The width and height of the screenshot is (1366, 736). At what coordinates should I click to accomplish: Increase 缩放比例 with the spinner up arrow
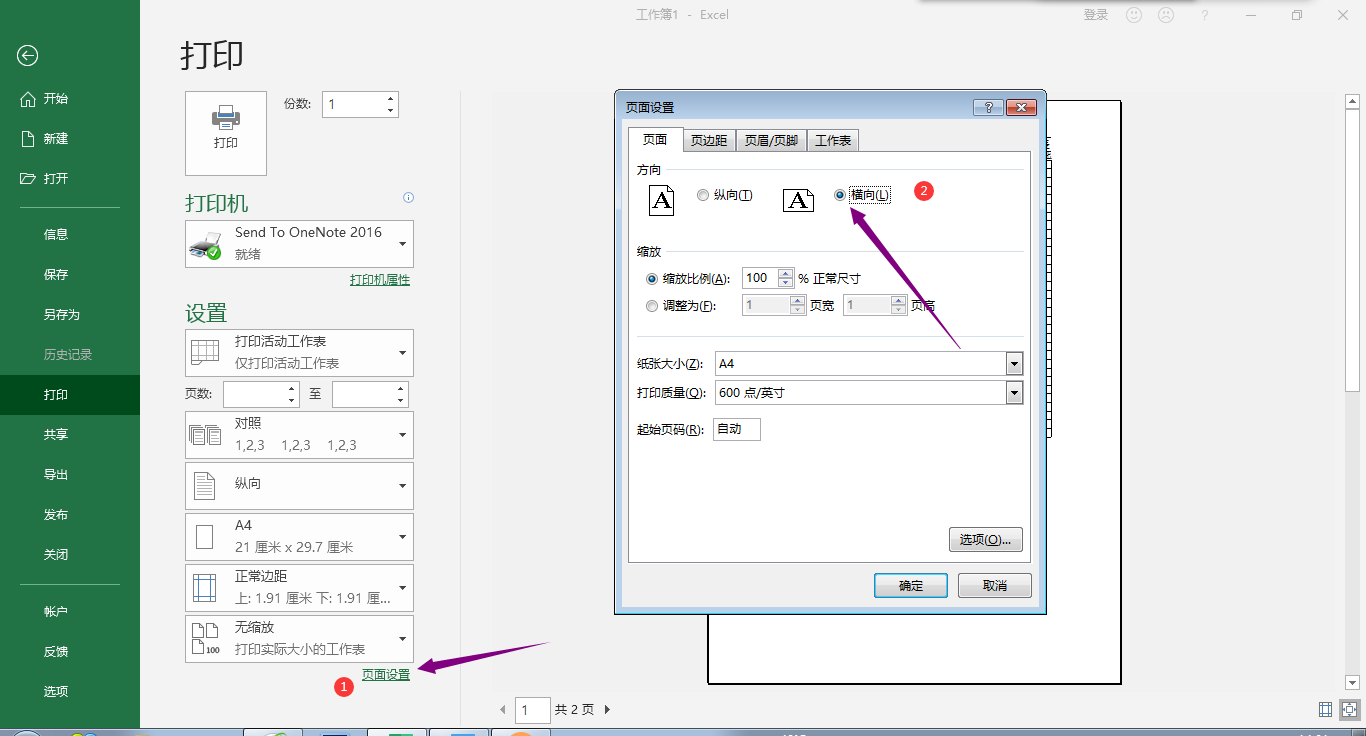click(784, 273)
